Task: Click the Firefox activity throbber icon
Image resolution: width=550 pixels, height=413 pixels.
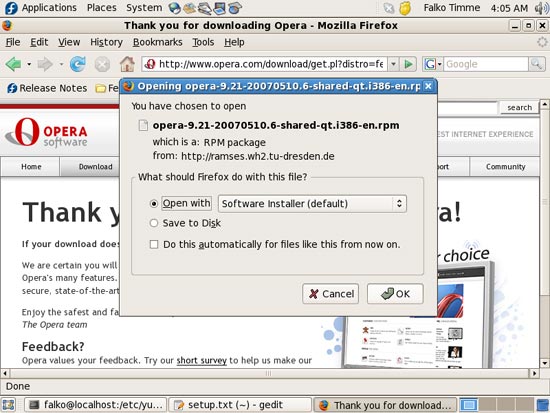Action: [x=542, y=42]
